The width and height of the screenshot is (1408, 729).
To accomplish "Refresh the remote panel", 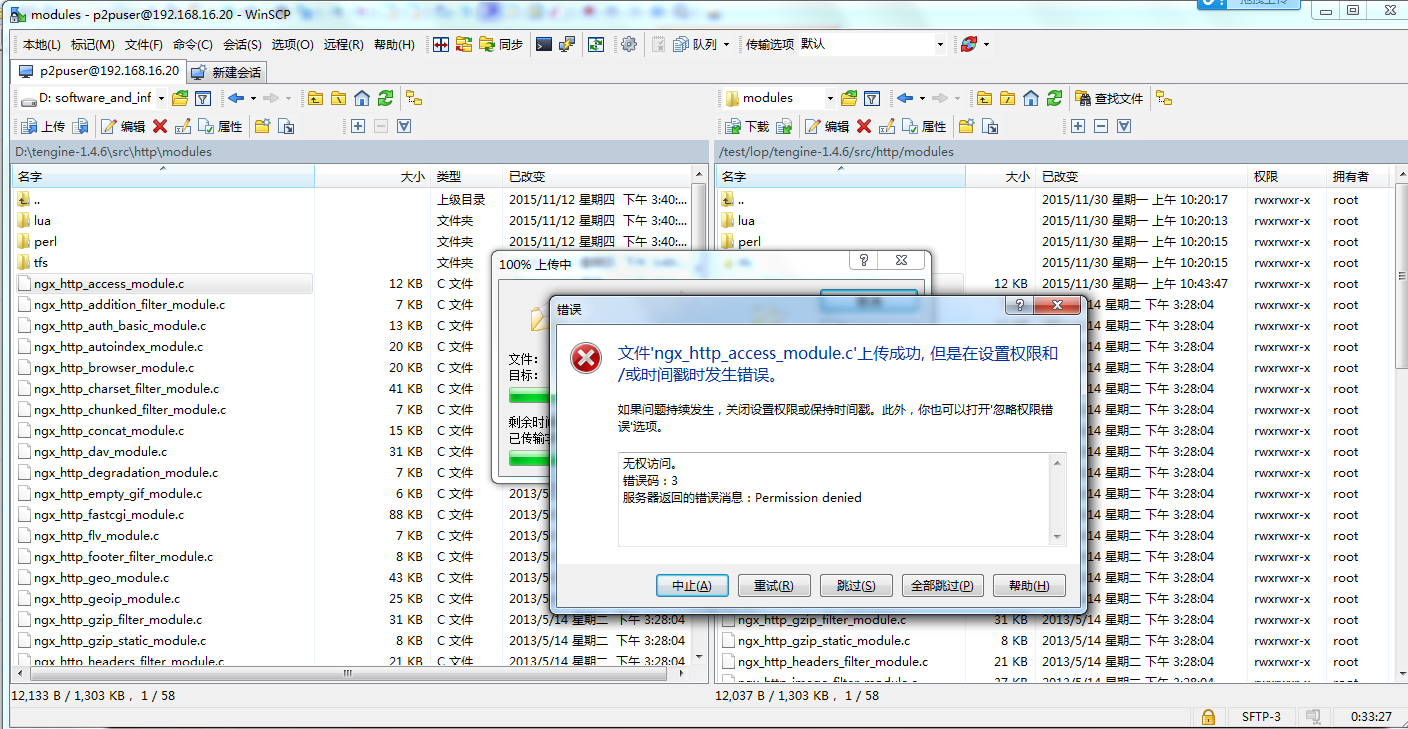I will 1055,98.
